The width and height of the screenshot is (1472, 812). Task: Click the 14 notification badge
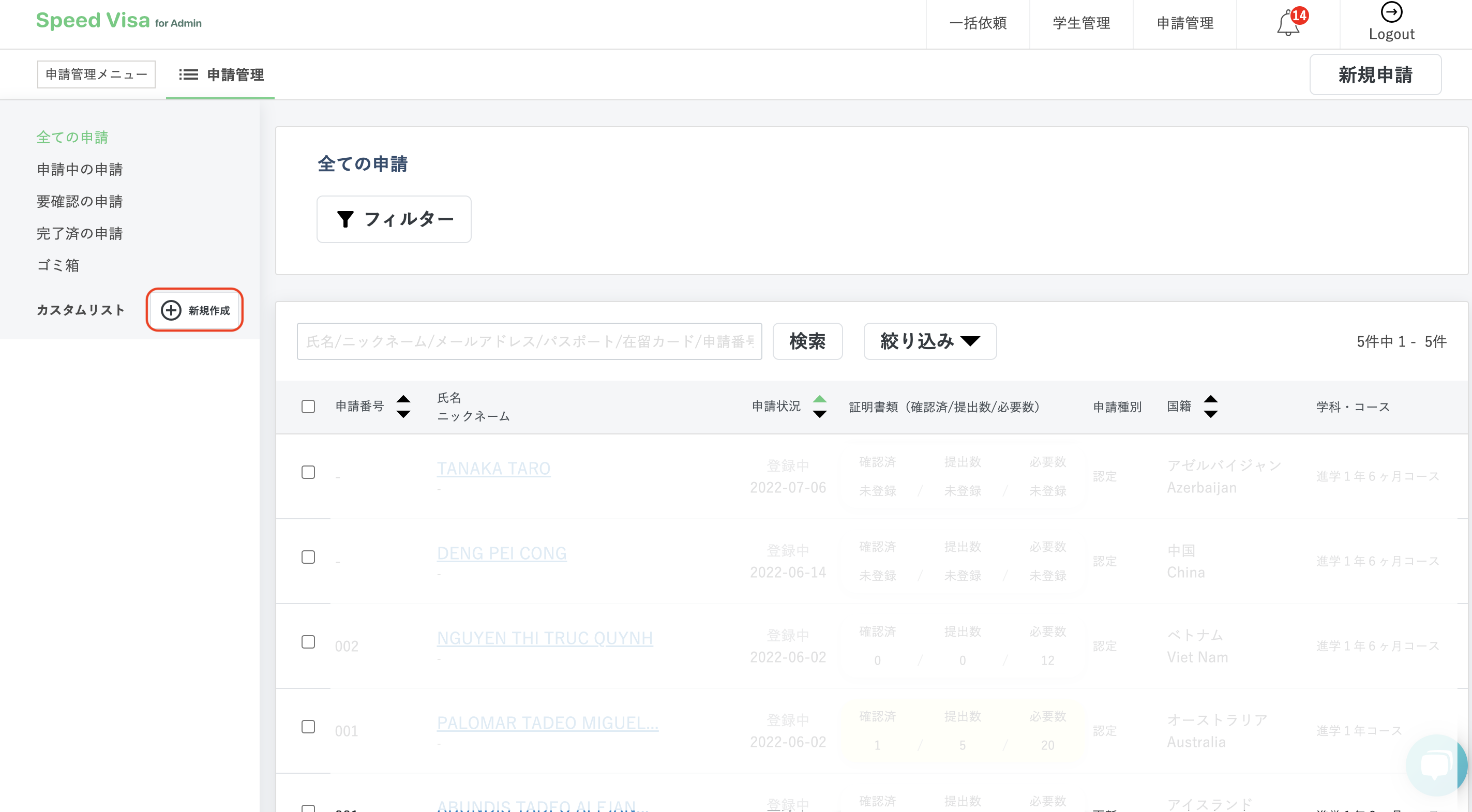click(x=1299, y=16)
